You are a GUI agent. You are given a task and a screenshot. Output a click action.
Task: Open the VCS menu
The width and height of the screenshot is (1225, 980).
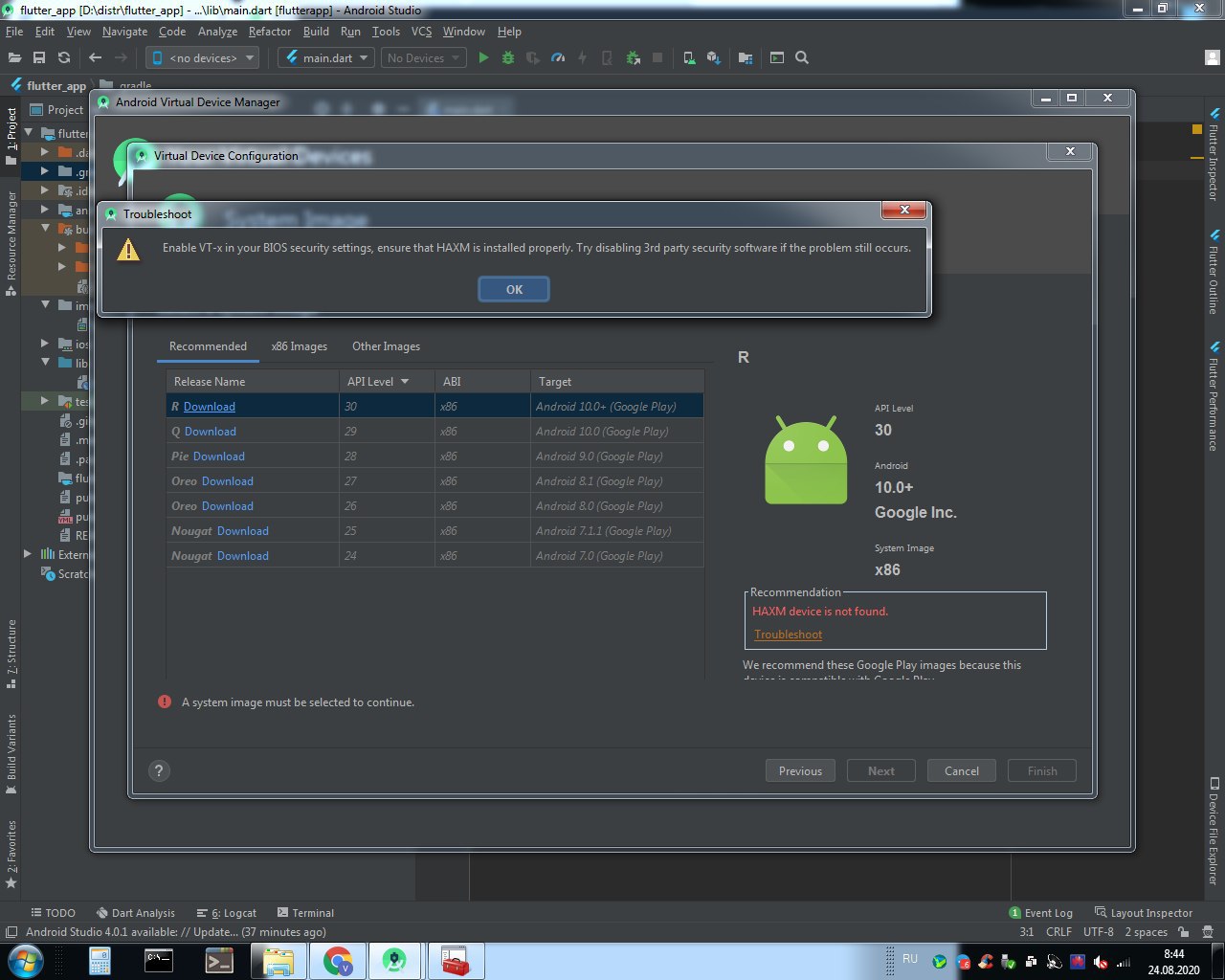coord(421,32)
